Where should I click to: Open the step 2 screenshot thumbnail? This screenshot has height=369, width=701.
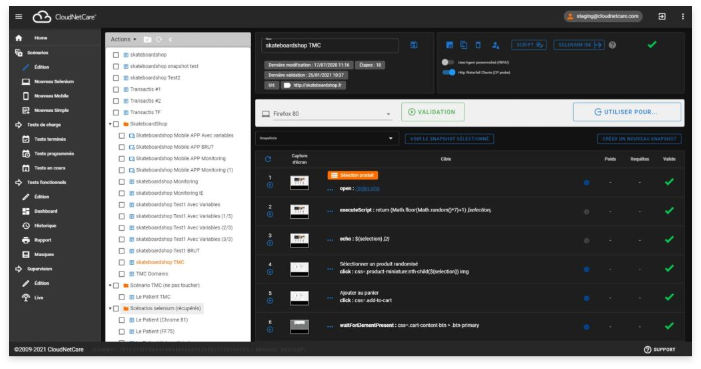coord(299,211)
